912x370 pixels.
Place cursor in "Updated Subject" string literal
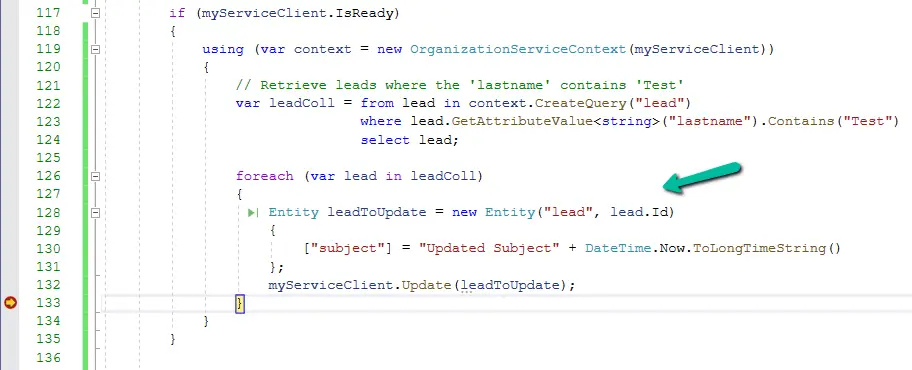tap(489, 248)
